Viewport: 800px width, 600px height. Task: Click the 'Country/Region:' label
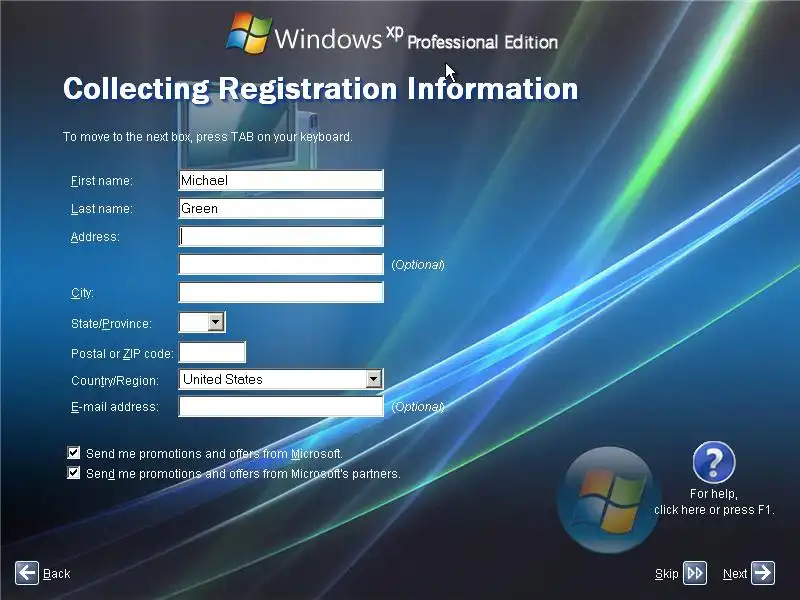[x=115, y=381]
